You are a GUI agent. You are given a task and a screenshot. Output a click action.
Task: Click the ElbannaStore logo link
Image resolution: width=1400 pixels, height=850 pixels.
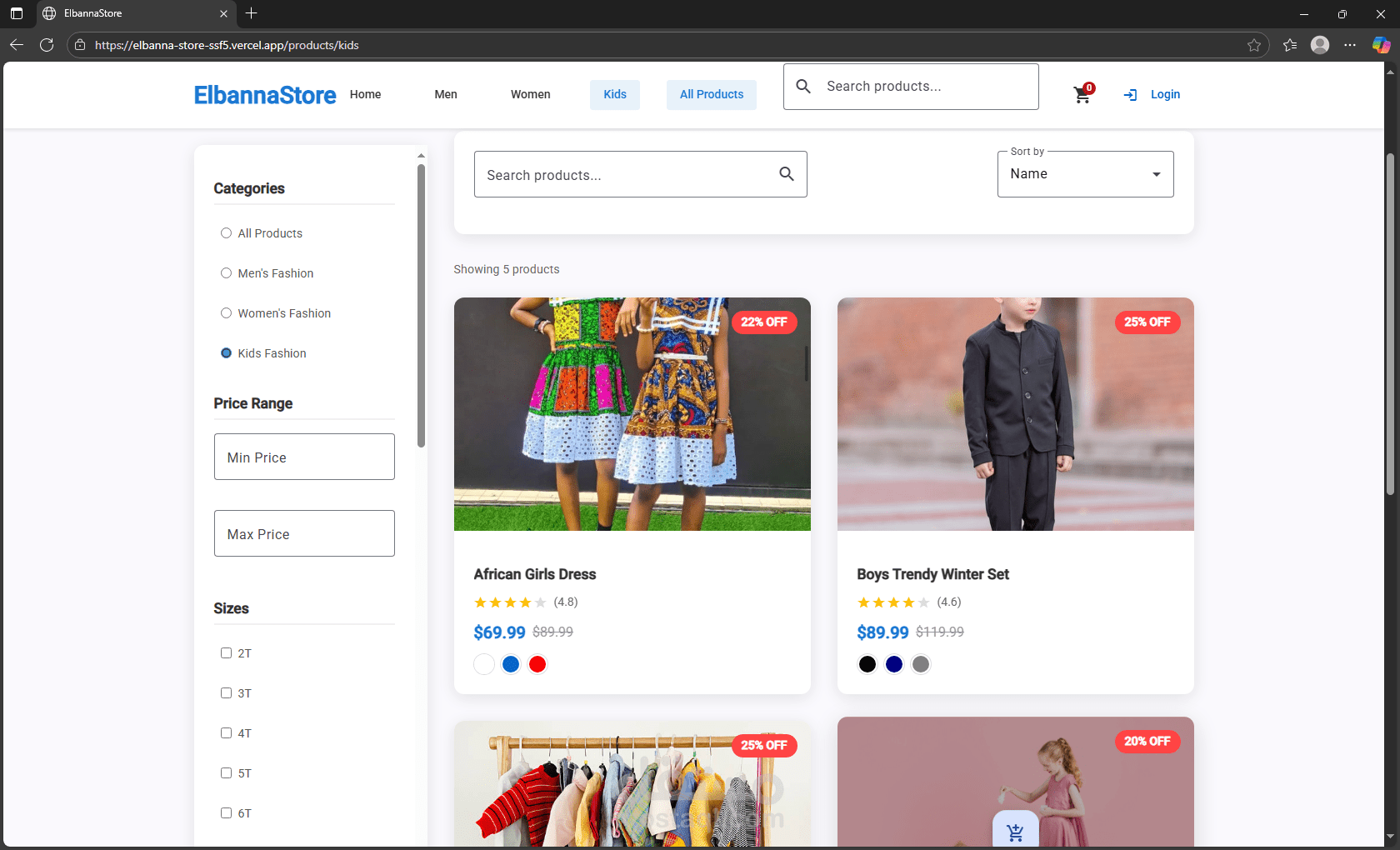pyautogui.click(x=265, y=95)
